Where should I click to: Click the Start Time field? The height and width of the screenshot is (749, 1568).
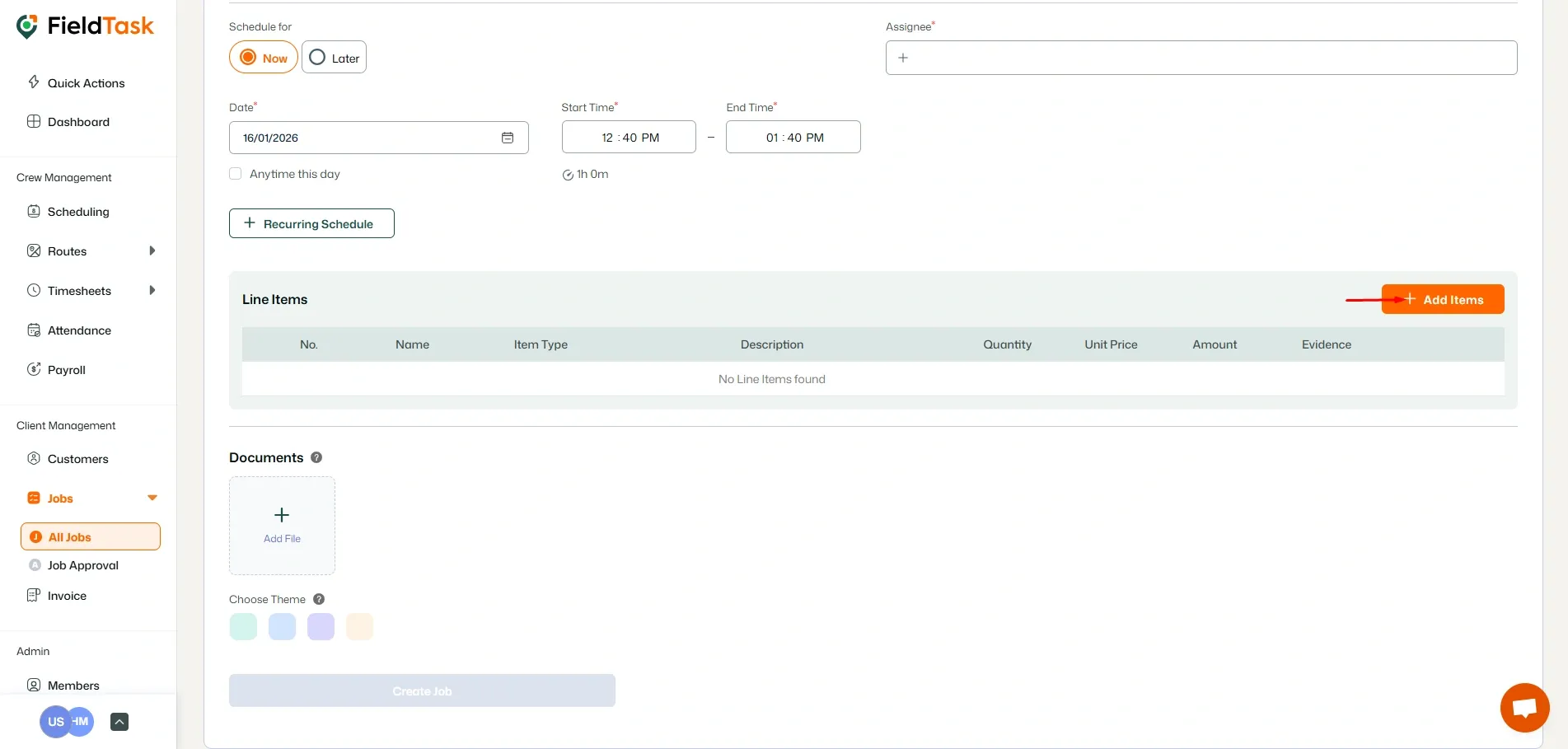[628, 137]
